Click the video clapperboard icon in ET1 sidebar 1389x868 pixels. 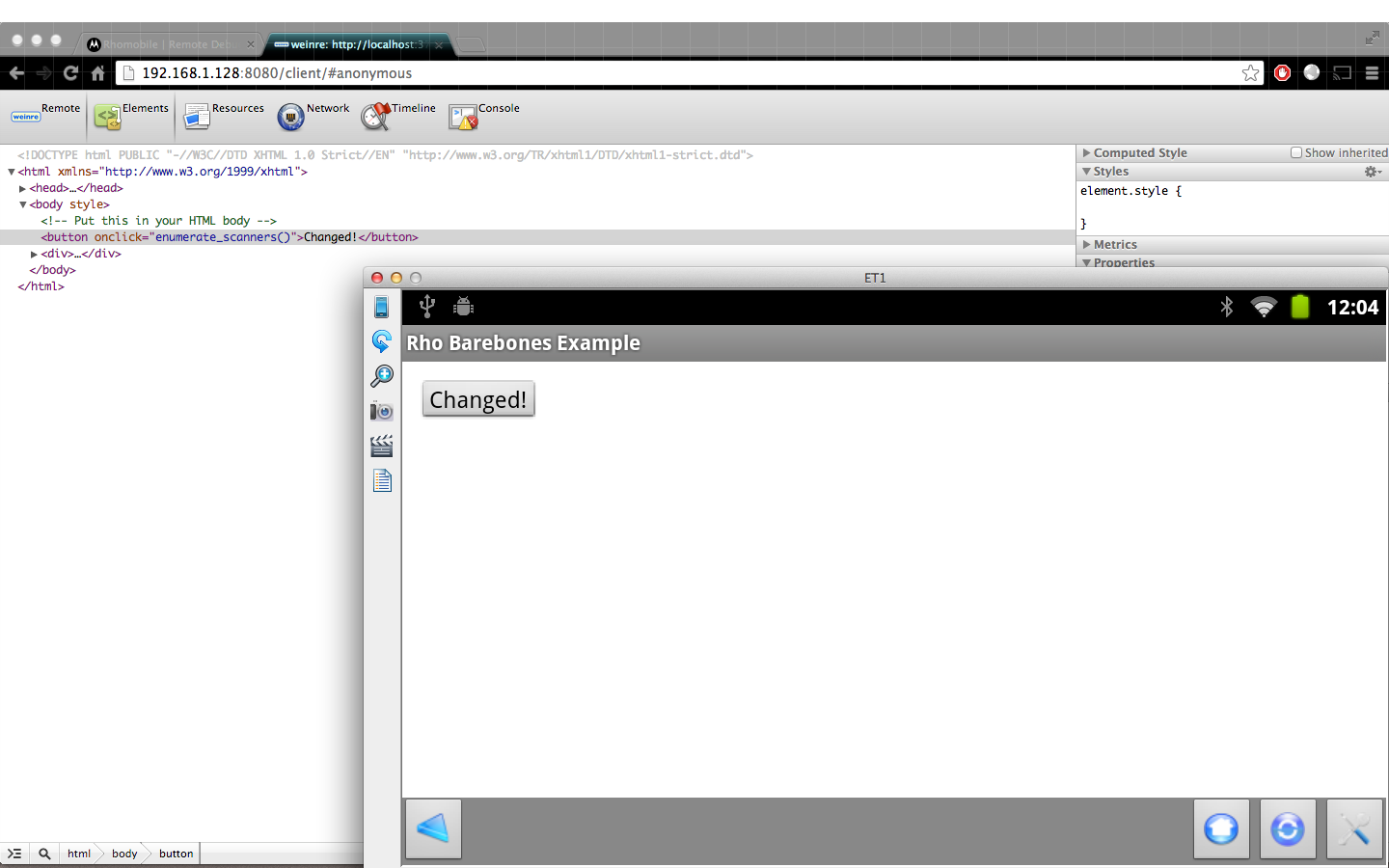[382, 446]
